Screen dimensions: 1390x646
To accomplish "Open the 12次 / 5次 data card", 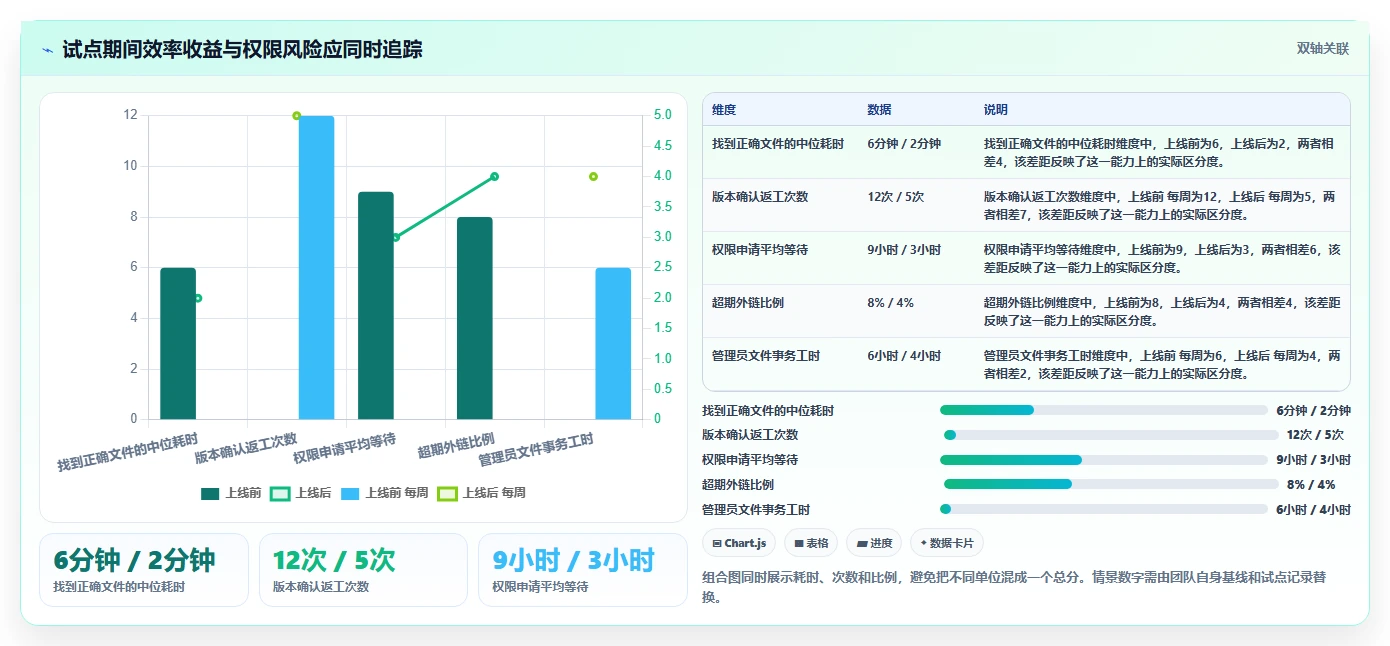I will (363, 570).
